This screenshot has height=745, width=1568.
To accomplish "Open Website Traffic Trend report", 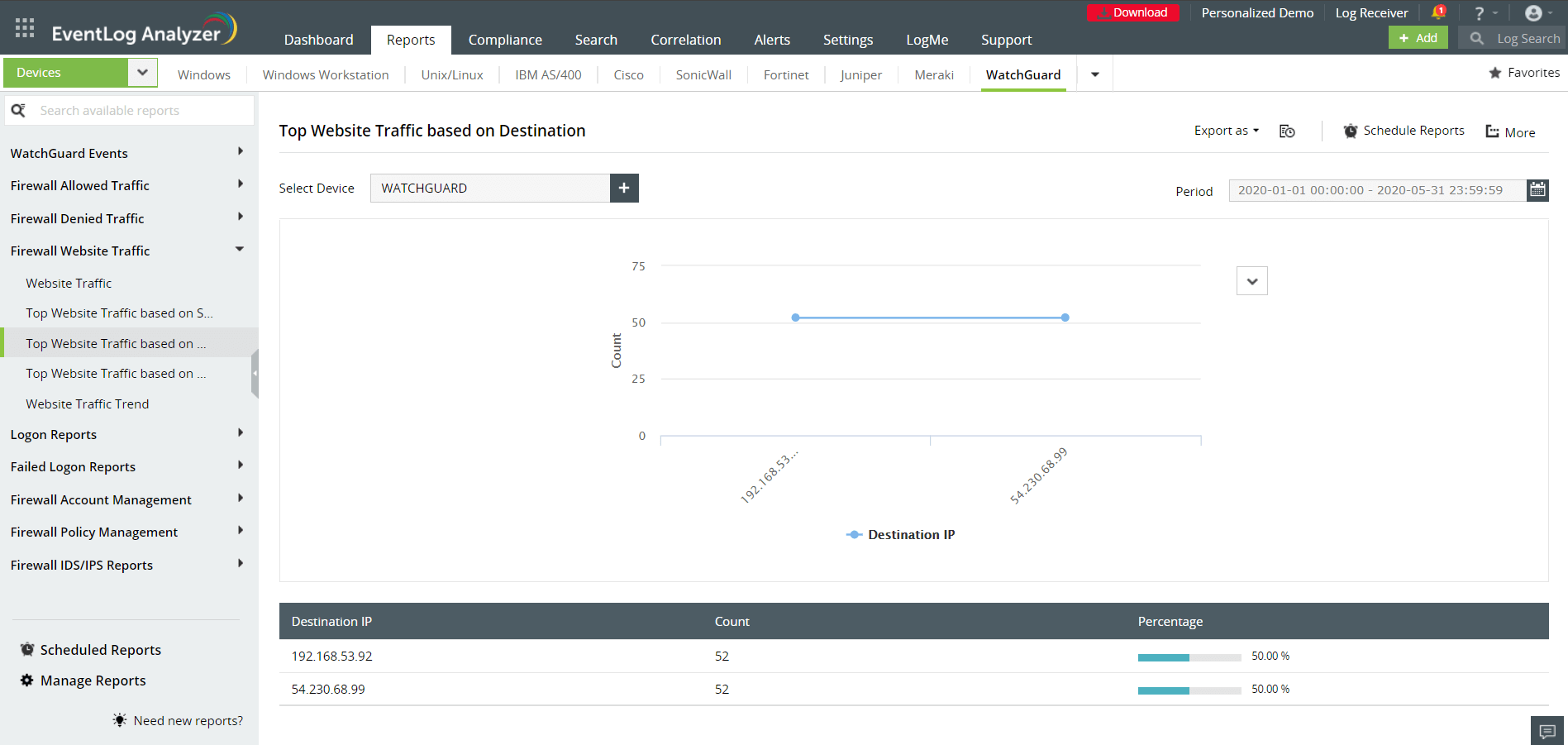I will (x=88, y=404).
